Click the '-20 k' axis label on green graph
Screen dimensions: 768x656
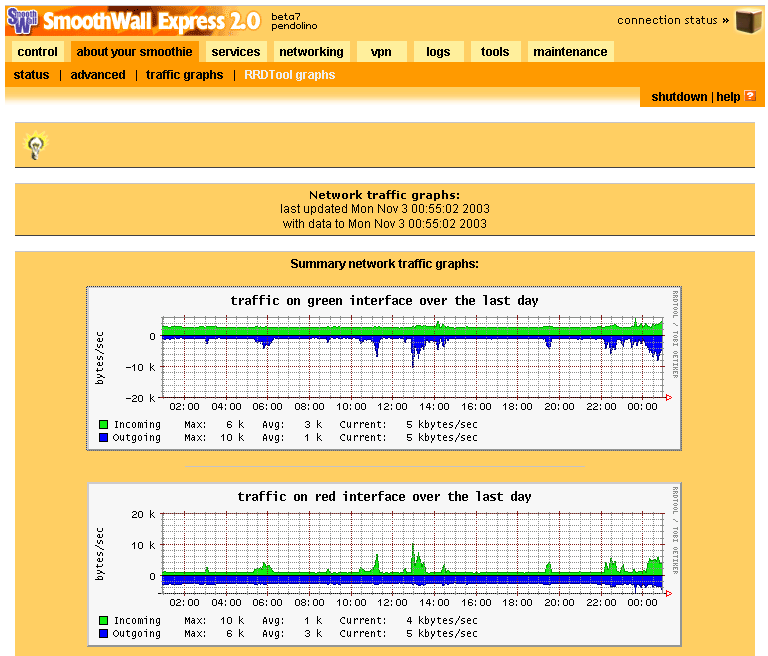click(141, 398)
